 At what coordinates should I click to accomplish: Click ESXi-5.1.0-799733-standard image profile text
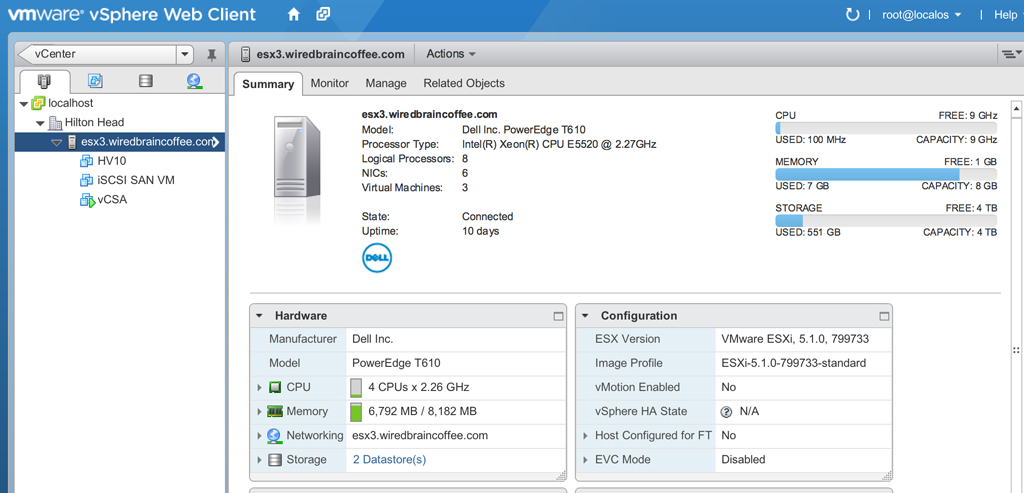tap(793, 363)
